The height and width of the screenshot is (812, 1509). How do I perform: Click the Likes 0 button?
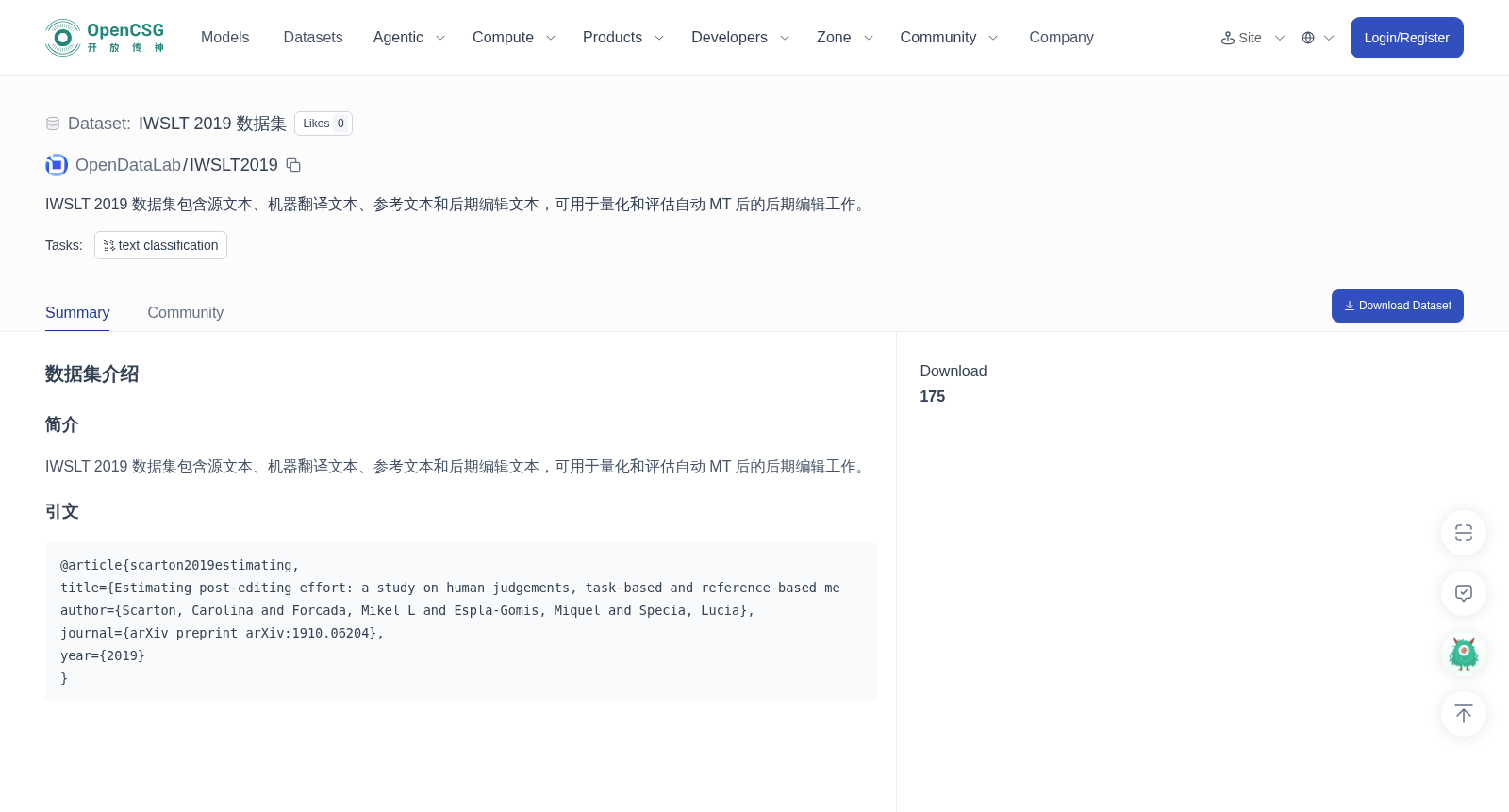pos(323,124)
